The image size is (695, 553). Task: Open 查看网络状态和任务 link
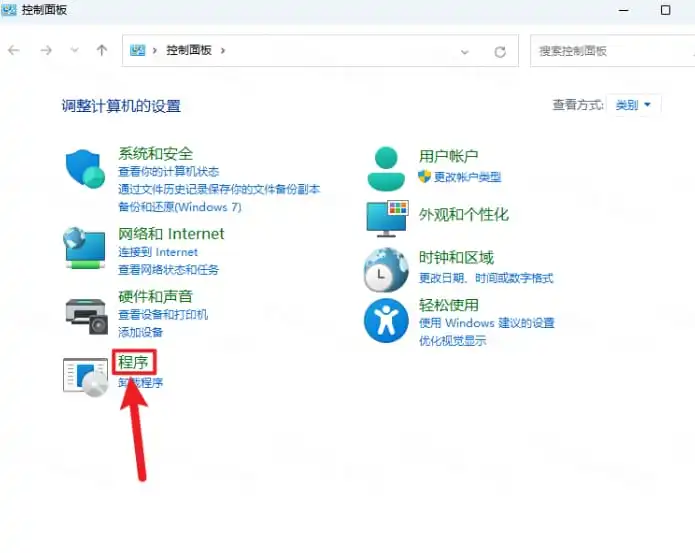168,270
